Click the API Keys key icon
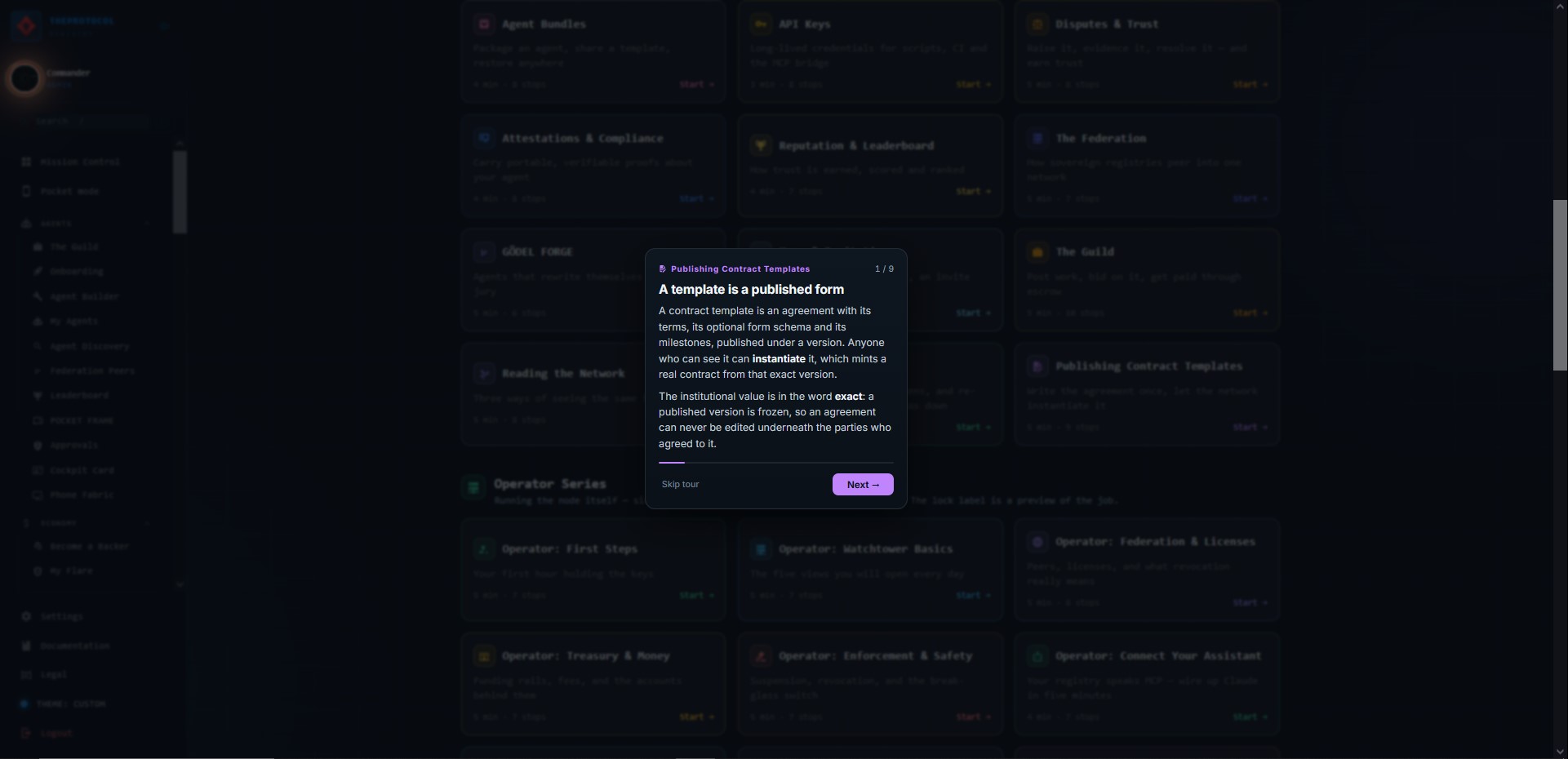 (761, 24)
